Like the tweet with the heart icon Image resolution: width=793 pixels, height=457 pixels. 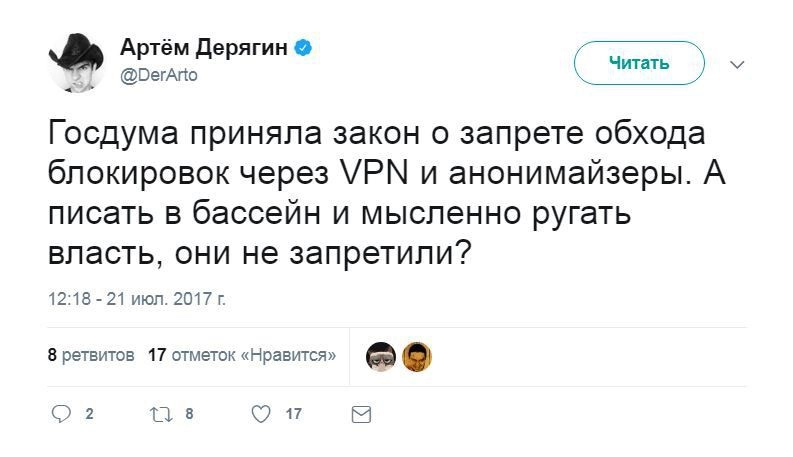coord(261,414)
